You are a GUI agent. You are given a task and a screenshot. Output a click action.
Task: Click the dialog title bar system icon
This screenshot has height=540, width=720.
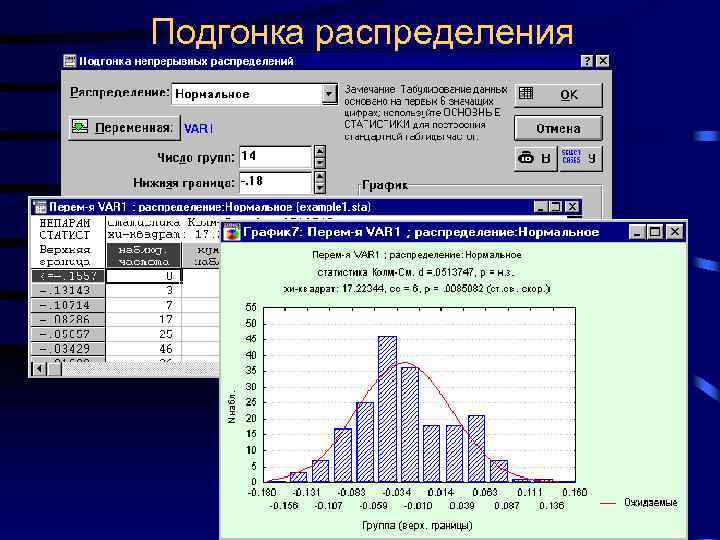(70, 61)
